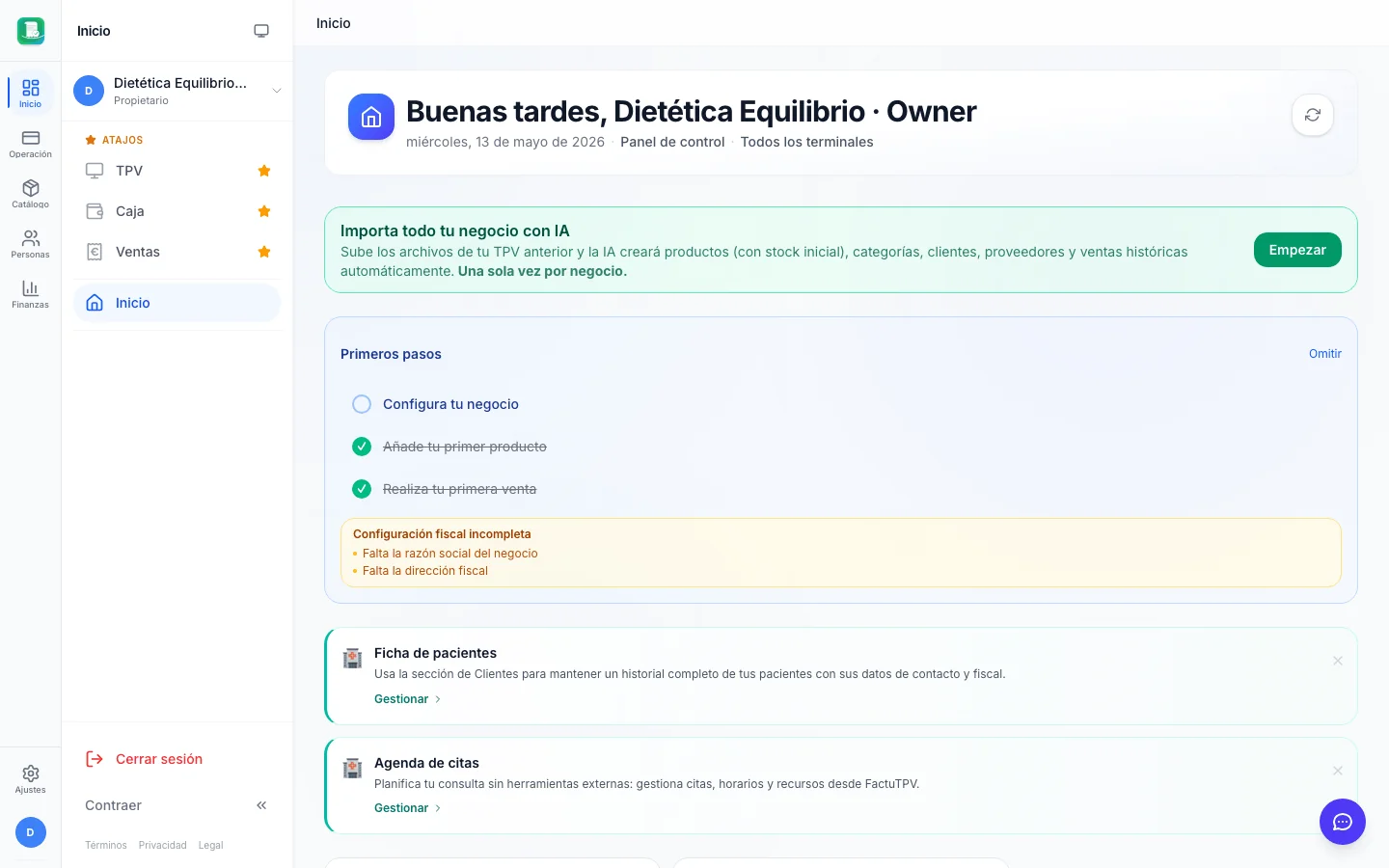
Task: Open the TPV shortcut
Action: tap(177, 171)
